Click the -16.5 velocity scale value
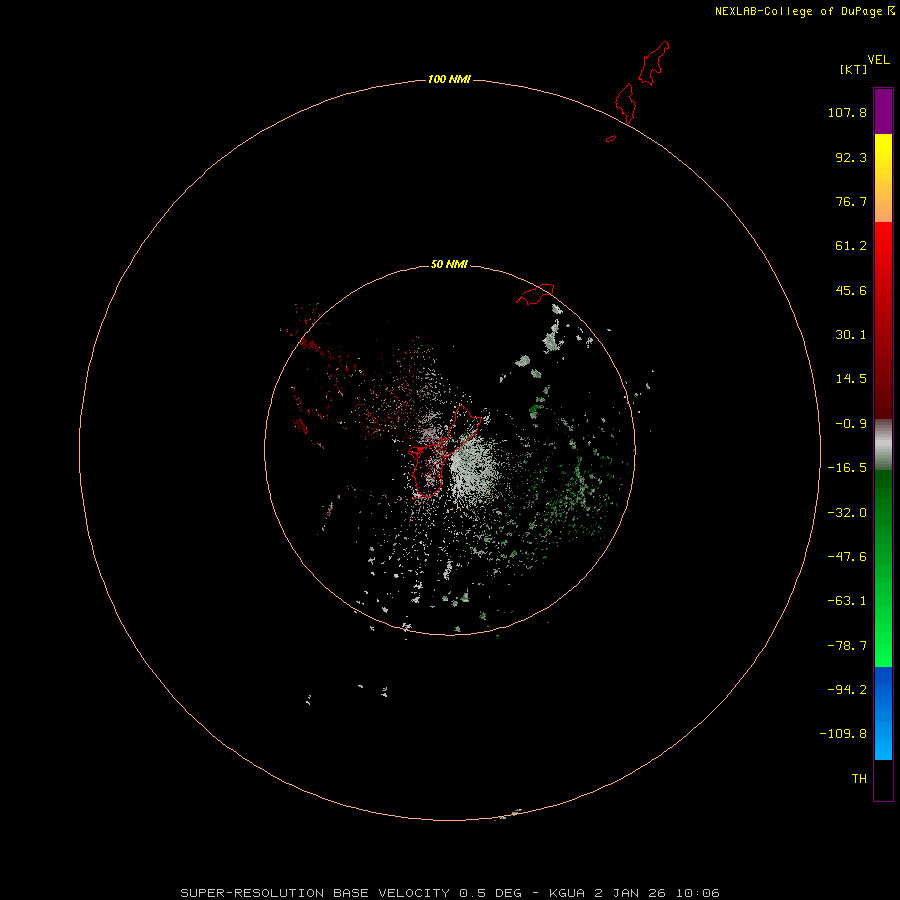900x900 pixels. 847,468
